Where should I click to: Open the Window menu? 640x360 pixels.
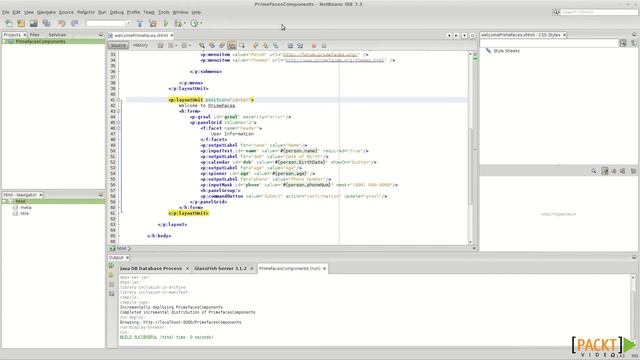point(180,12)
